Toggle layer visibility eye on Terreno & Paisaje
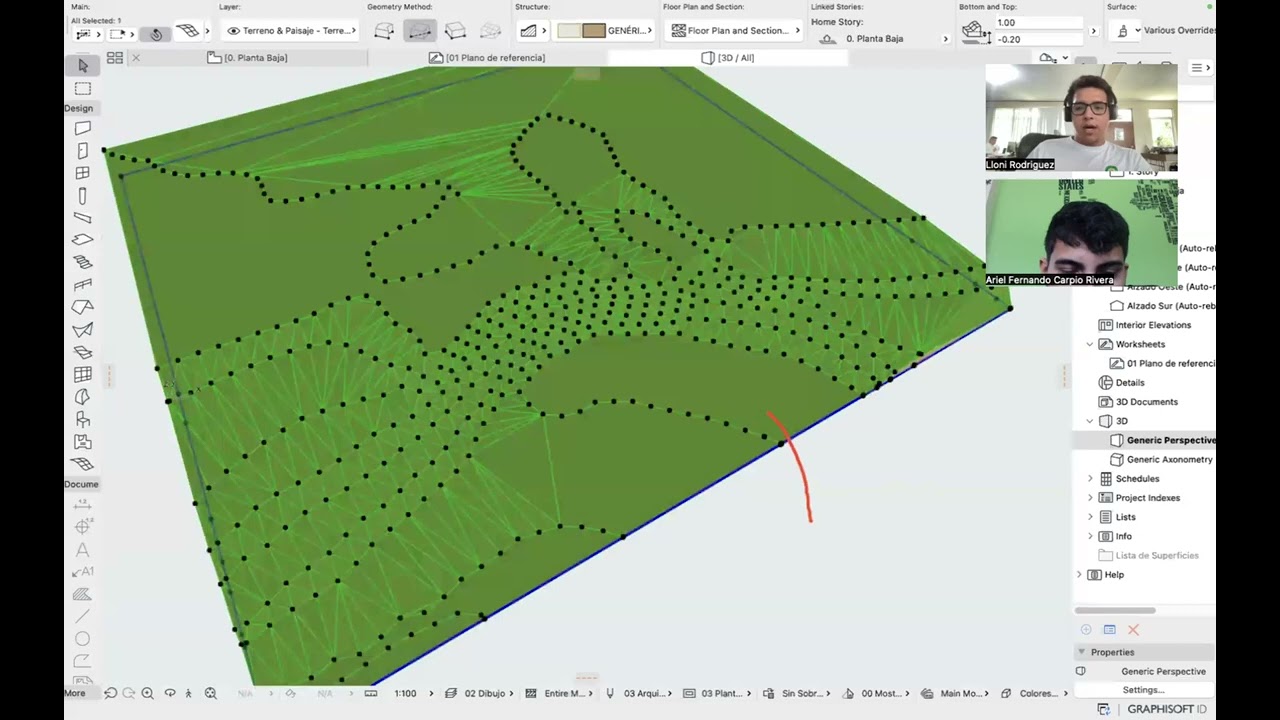This screenshot has width=1280, height=720. point(233,31)
